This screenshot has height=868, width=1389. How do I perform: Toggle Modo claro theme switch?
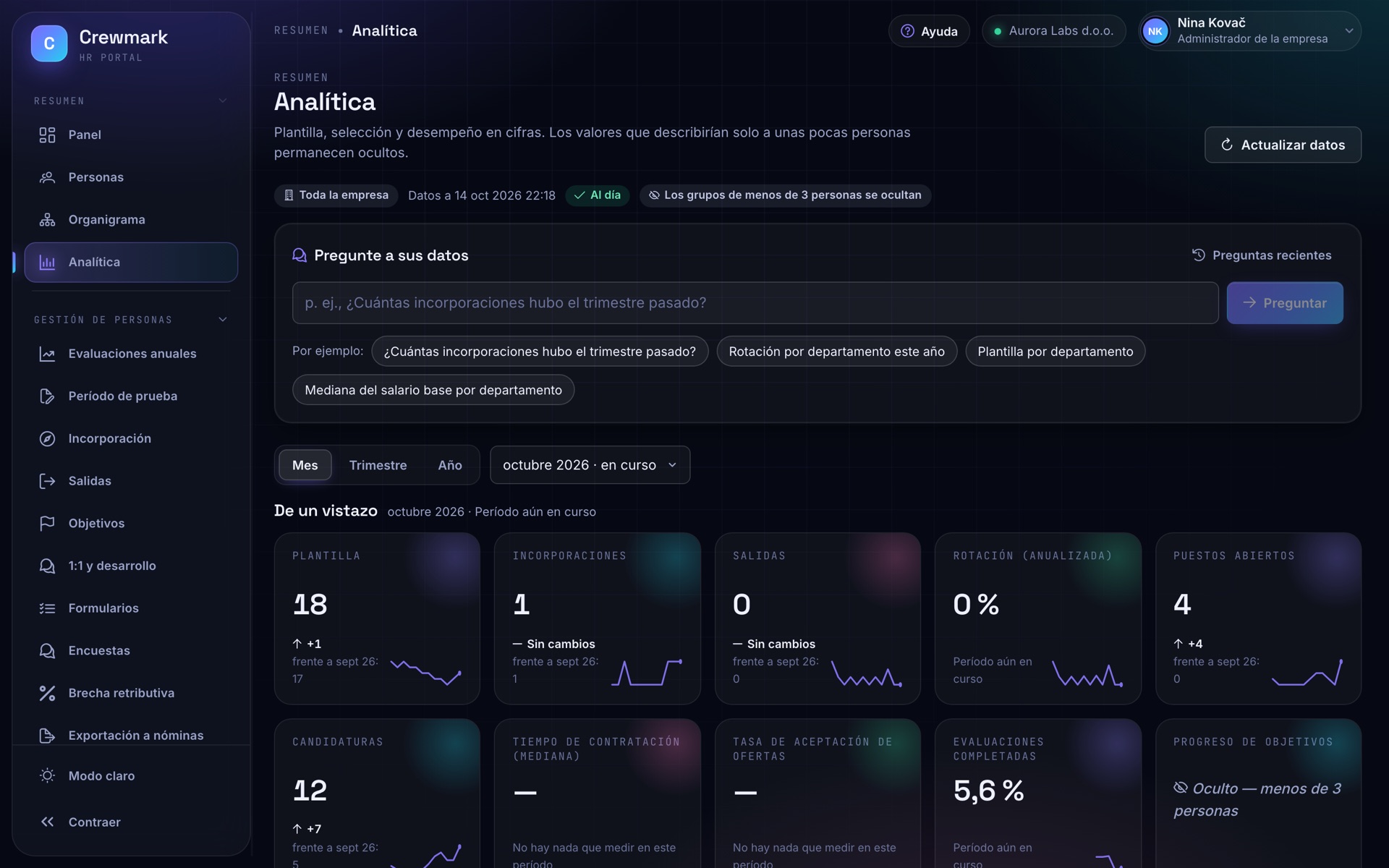[131, 775]
